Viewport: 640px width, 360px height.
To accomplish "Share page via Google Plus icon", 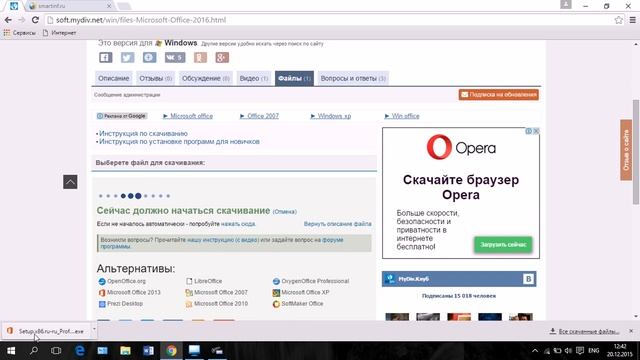I will coord(222,58).
